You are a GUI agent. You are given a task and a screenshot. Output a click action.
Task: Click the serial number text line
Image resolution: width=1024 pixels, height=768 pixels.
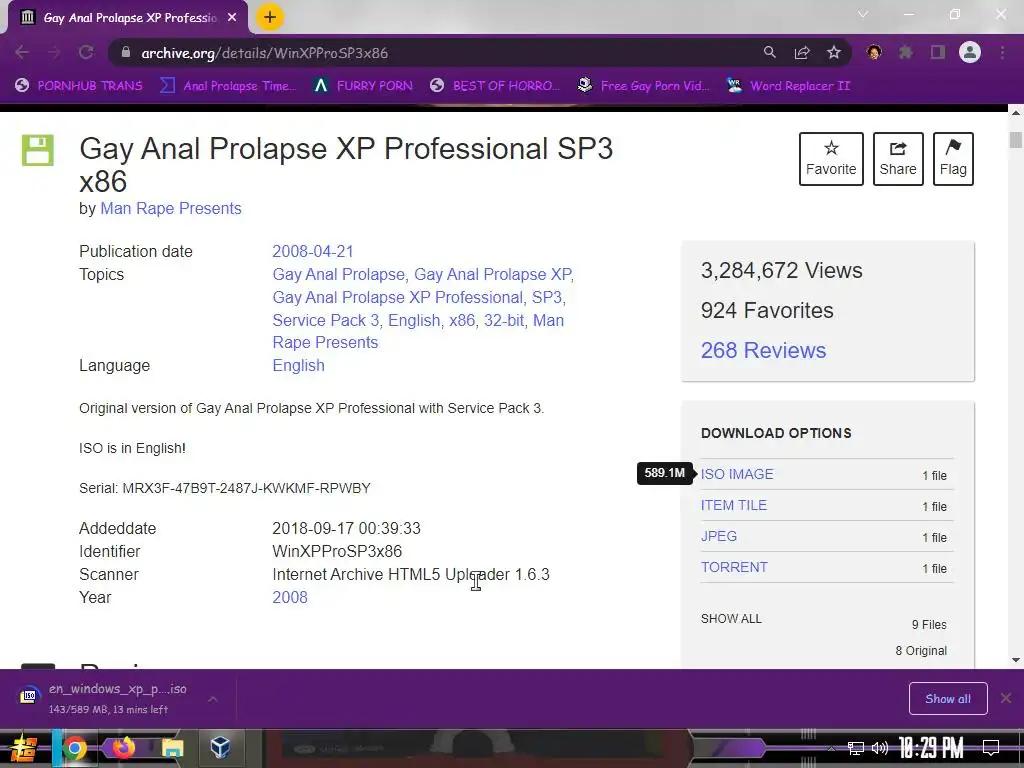point(225,488)
